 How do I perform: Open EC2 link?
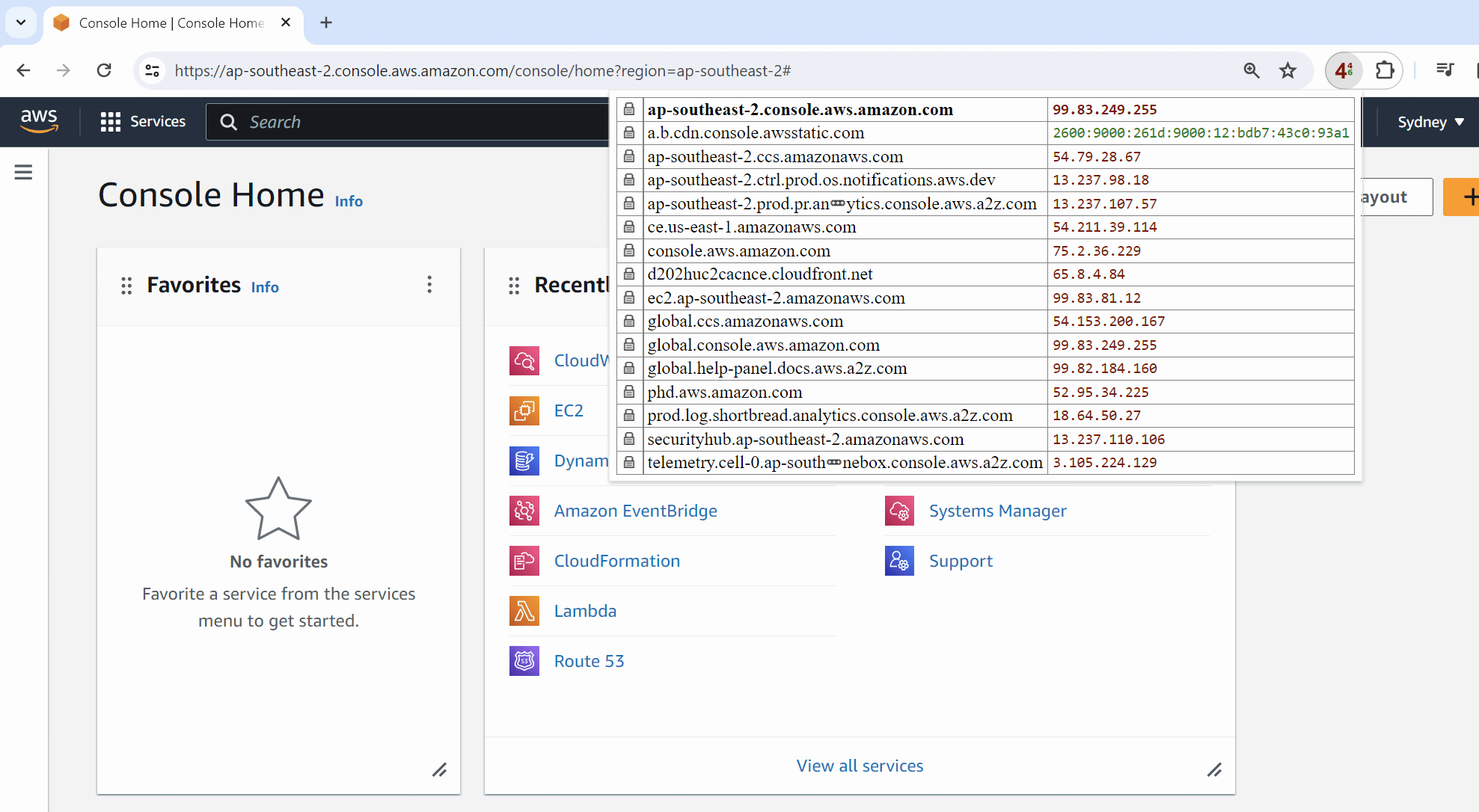[569, 410]
